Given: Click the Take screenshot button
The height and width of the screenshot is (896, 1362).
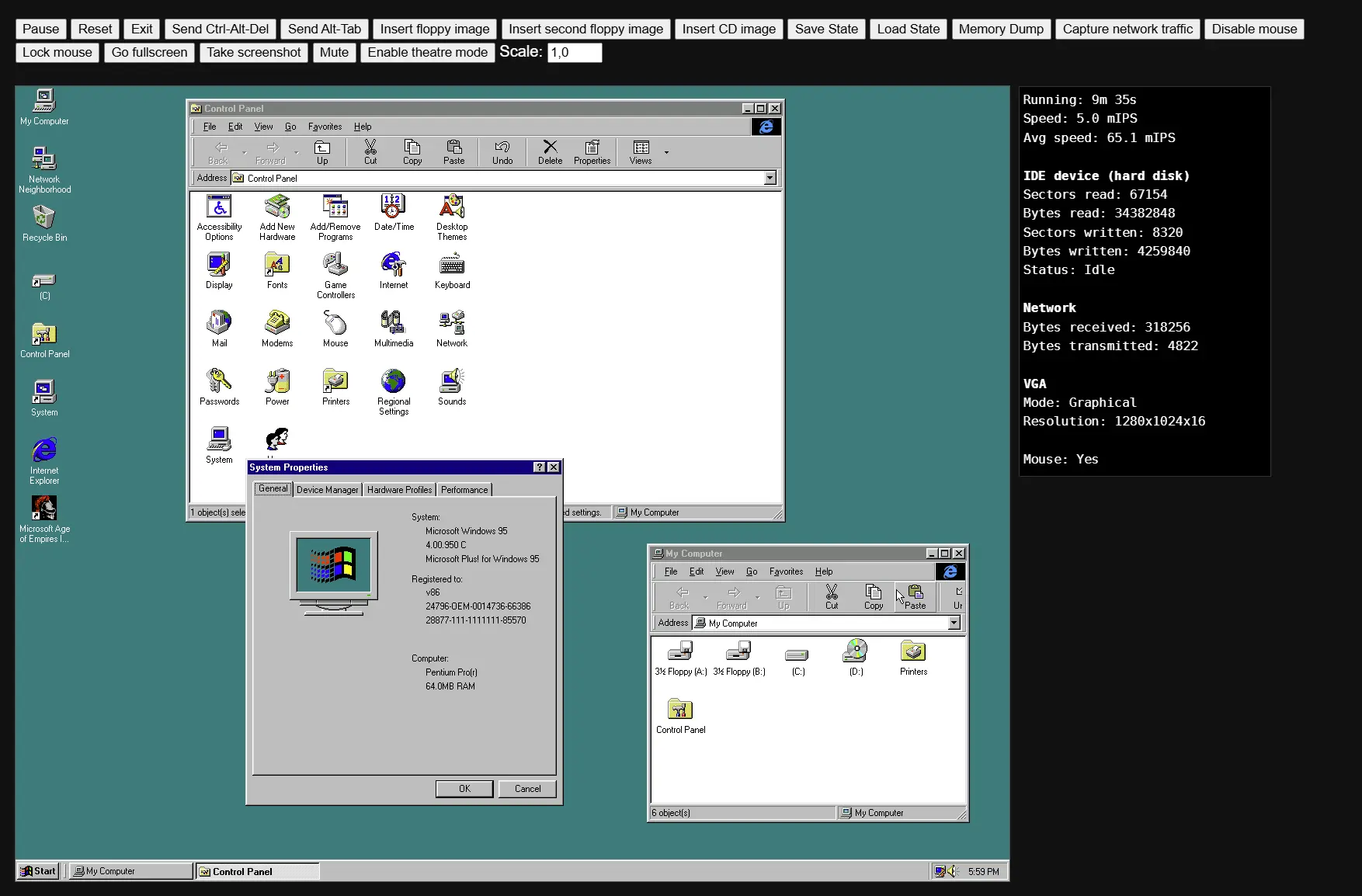Looking at the screenshot, I should 253,52.
